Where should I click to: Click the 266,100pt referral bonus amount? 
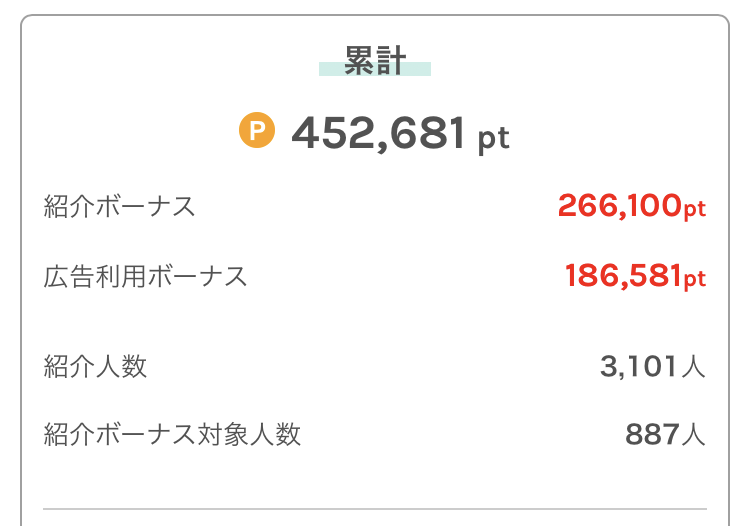pos(632,207)
